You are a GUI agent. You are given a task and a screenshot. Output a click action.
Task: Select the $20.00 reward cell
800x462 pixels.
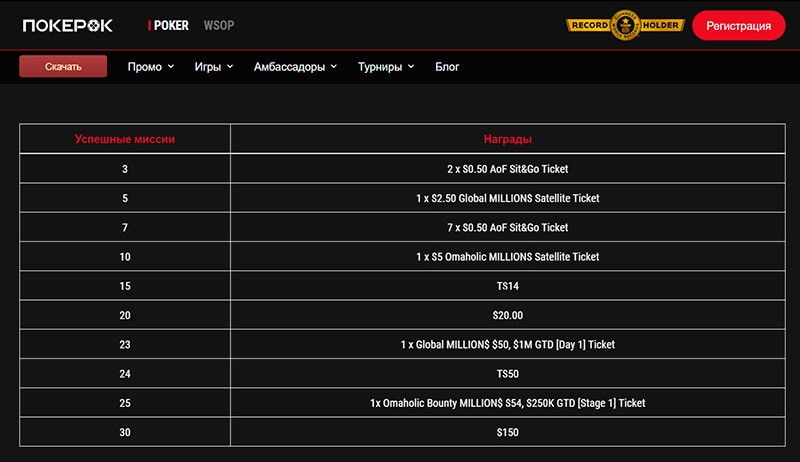[507, 315]
